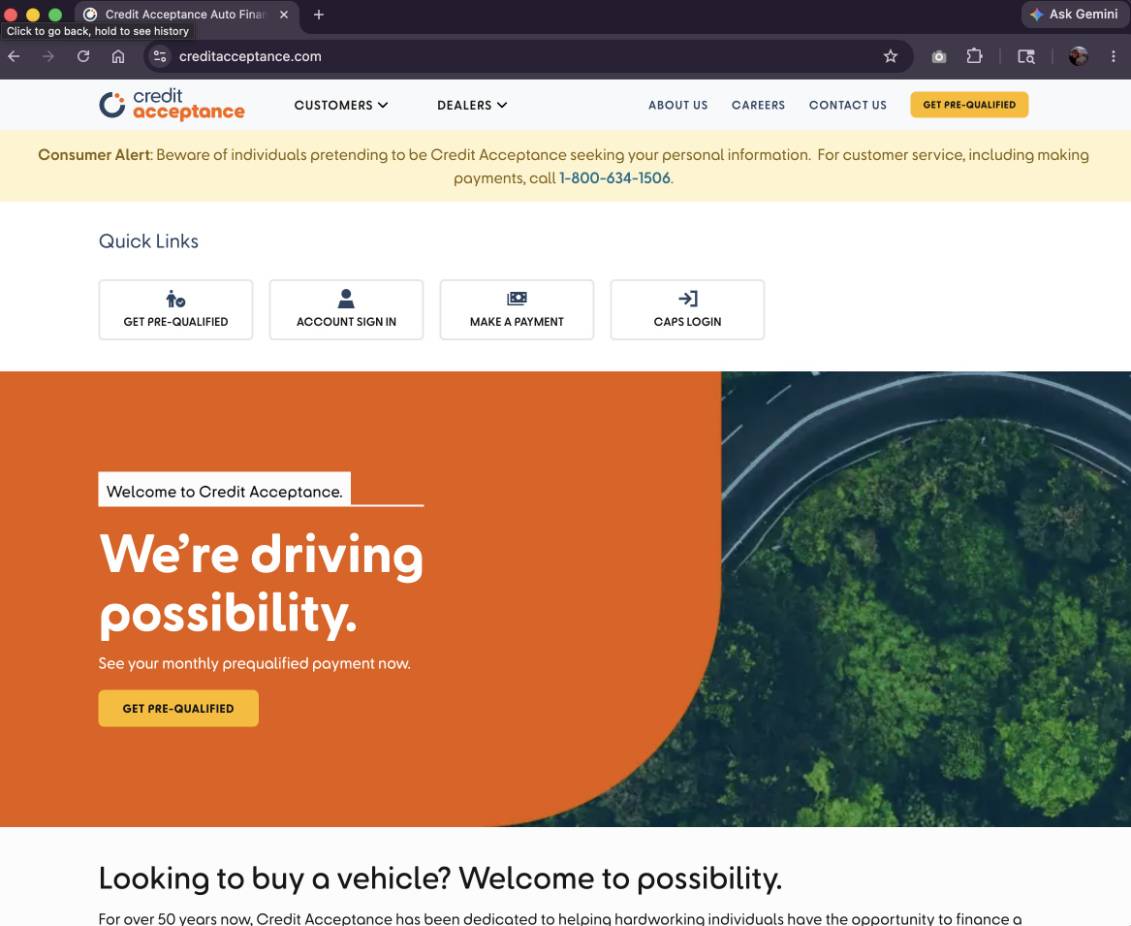Viewport: 1131px width, 926px height.
Task: Reload the page with the refresh icon
Action: 83,56
